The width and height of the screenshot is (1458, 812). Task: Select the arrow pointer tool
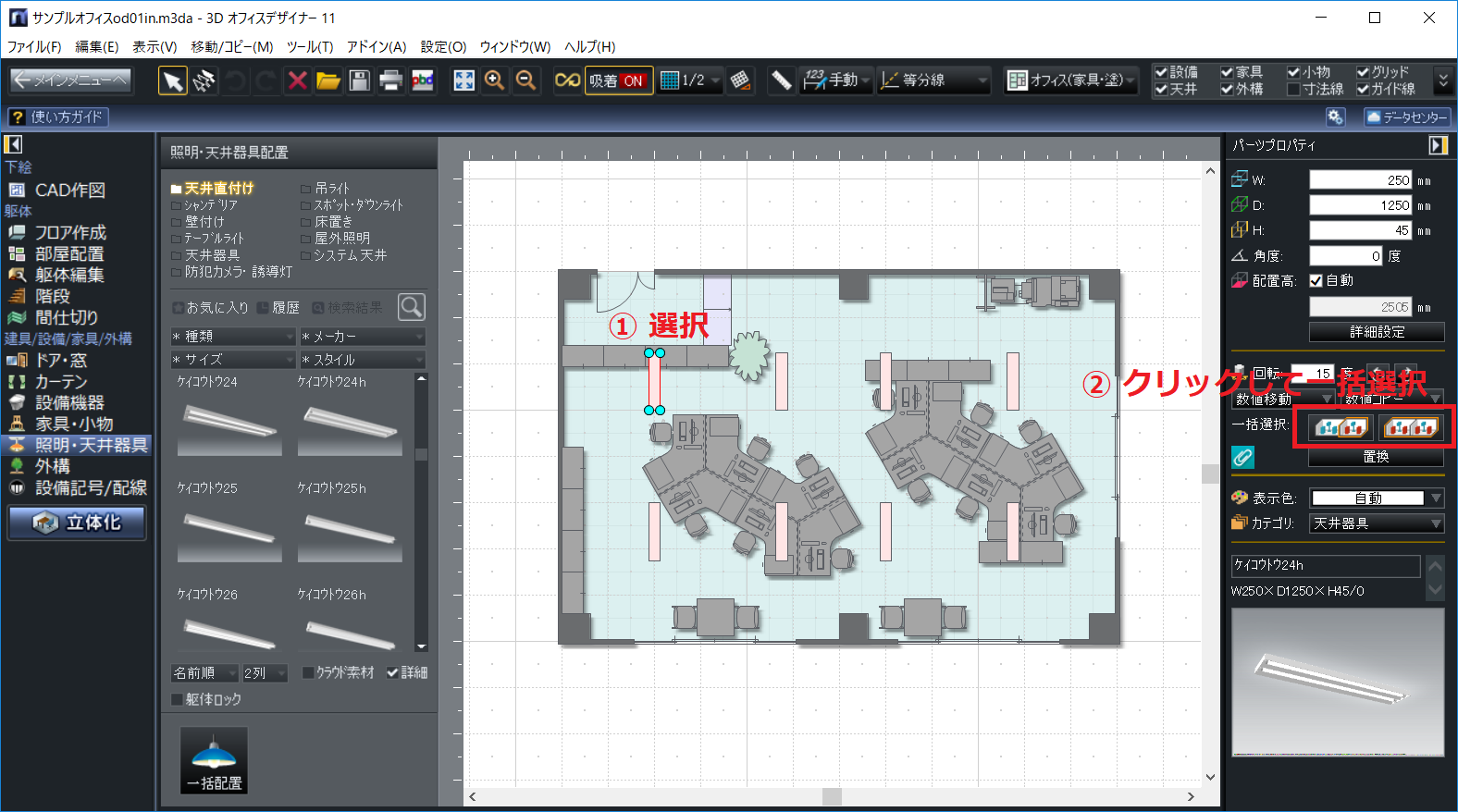(x=172, y=80)
